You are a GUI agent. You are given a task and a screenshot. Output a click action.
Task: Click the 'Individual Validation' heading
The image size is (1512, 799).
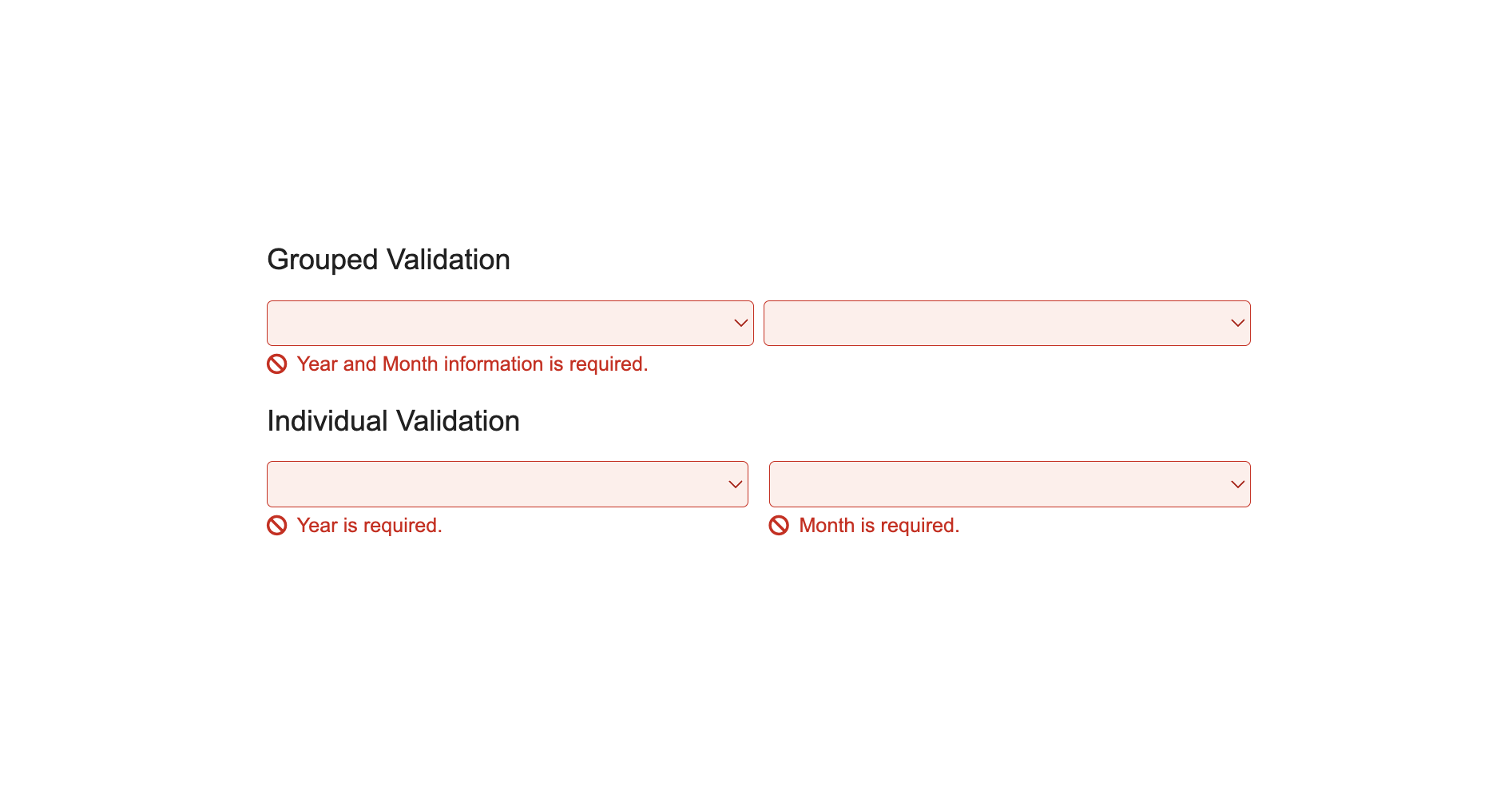click(x=393, y=421)
